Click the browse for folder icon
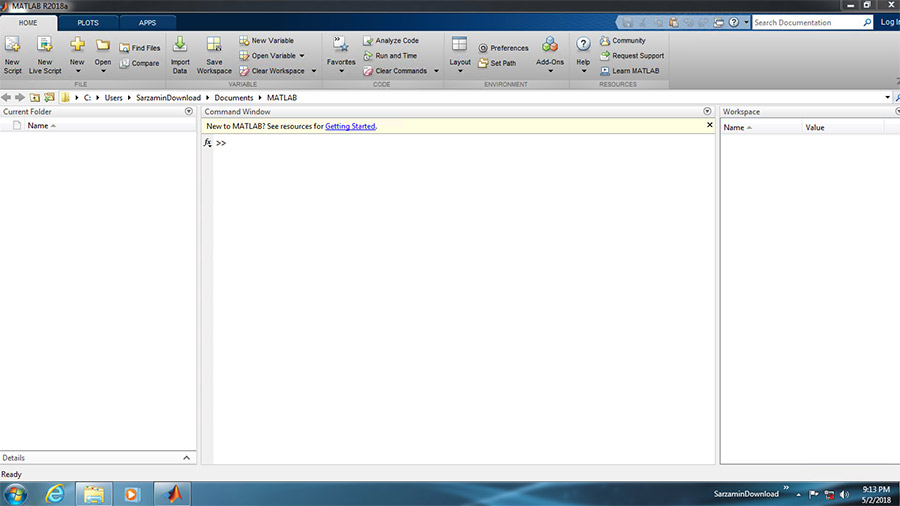Viewport: 900px width, 506px height. [49, 98]
